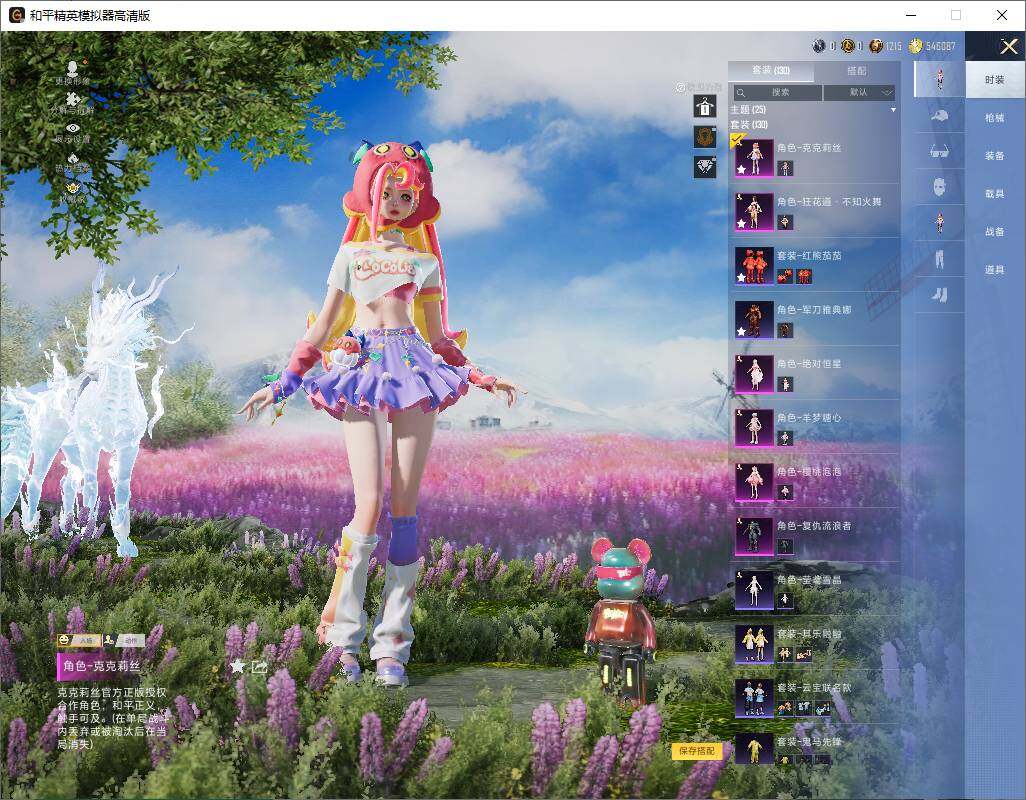Viewport: 1026px width, 800px height.
Task: Select the 套装-云宝联名款 outfit thumbnail
Action: click(x=753, y=697)
